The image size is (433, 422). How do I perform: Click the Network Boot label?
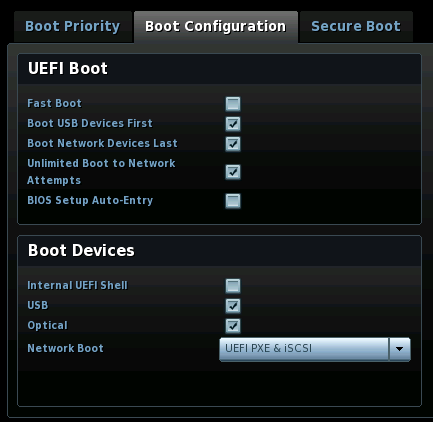(65, 348)
